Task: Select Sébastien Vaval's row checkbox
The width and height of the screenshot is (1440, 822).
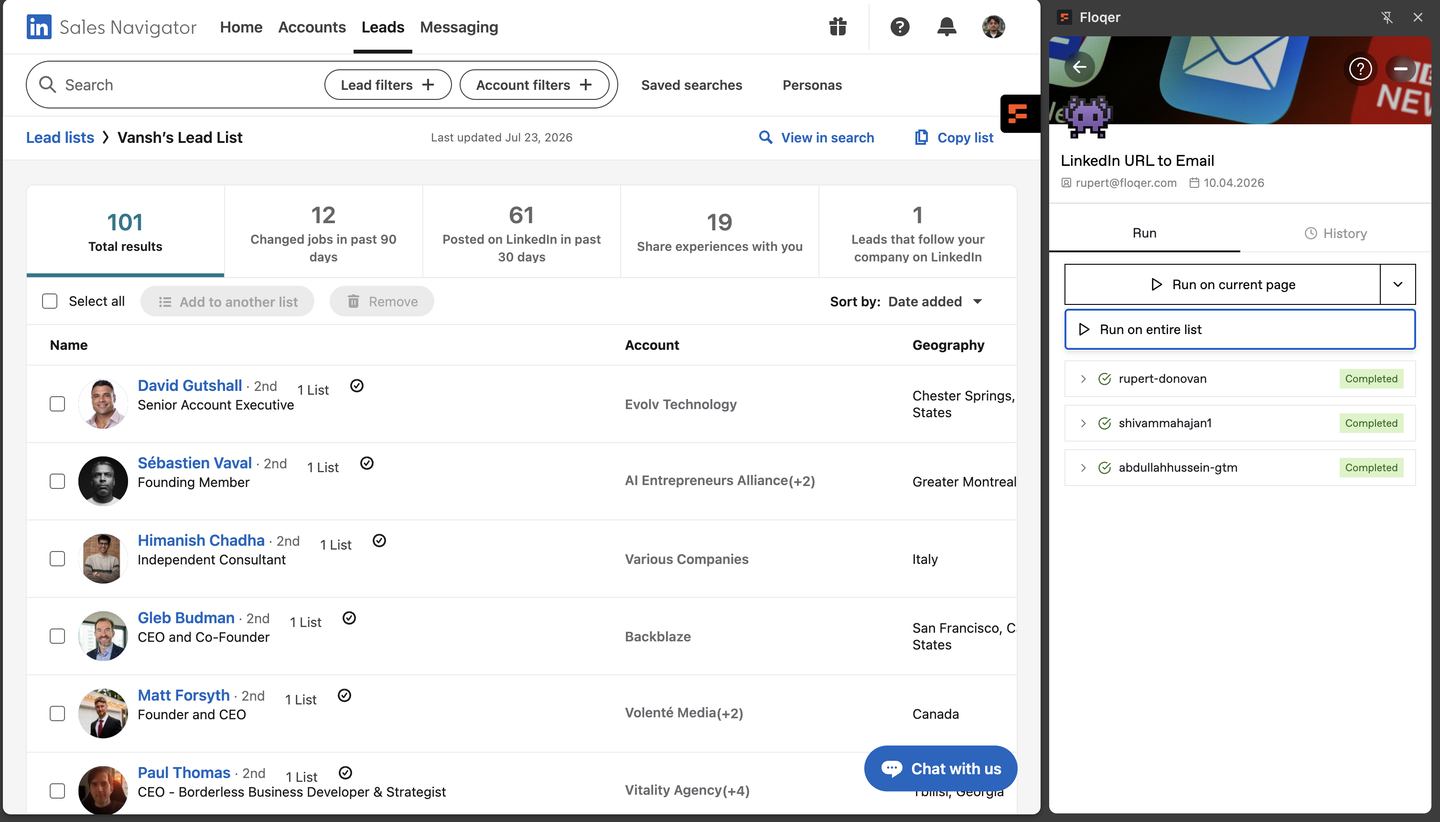Action: click(57, 481)
